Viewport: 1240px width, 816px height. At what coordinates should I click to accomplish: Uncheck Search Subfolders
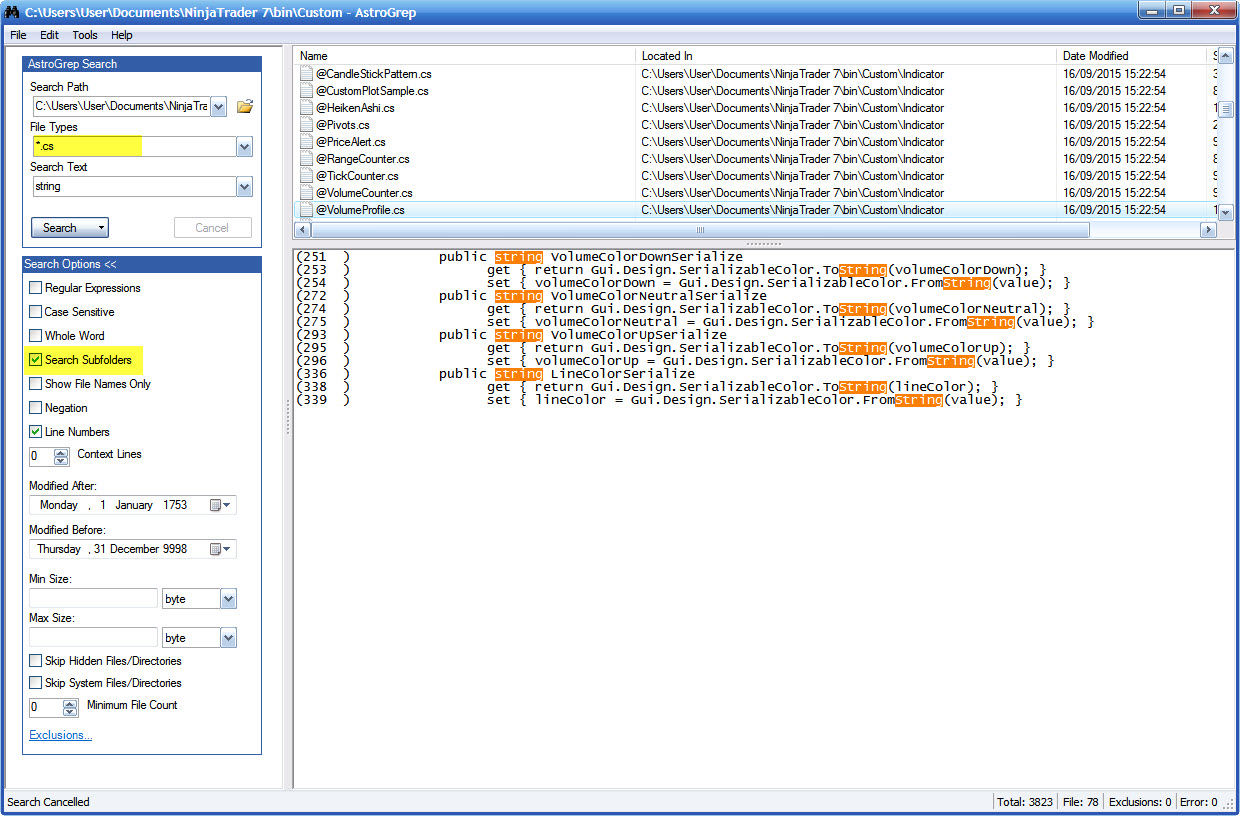point(36,360)
